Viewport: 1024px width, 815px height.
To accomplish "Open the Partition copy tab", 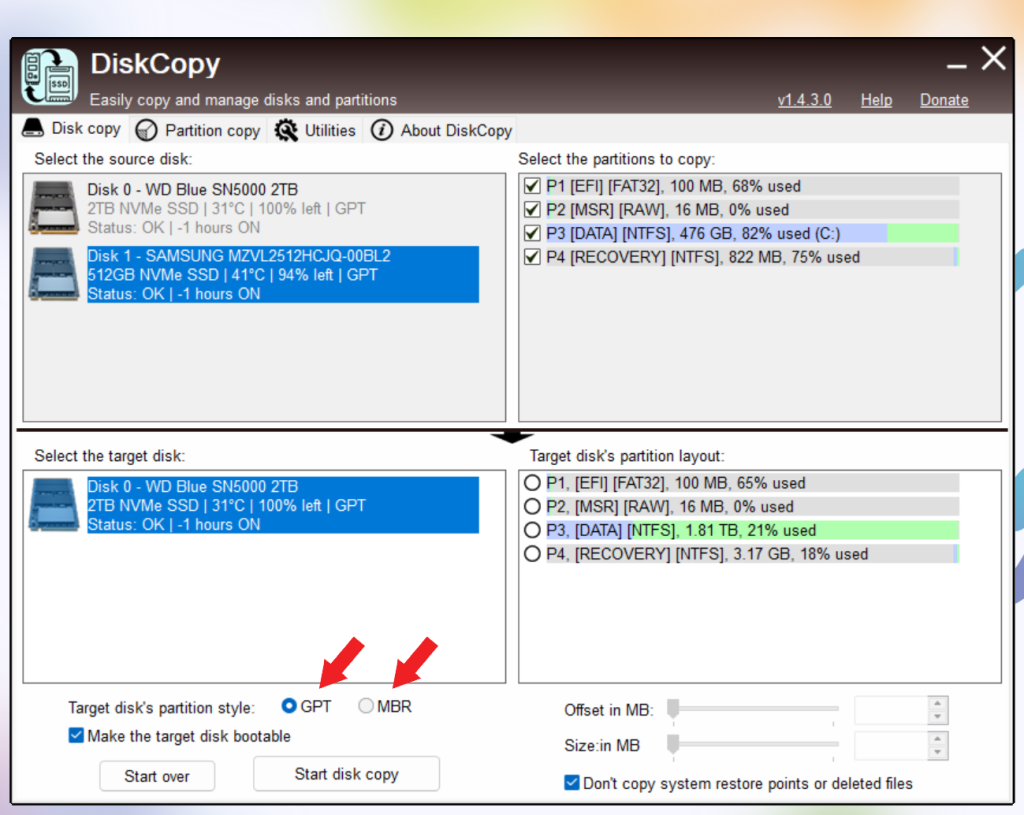I will [198, 131].
